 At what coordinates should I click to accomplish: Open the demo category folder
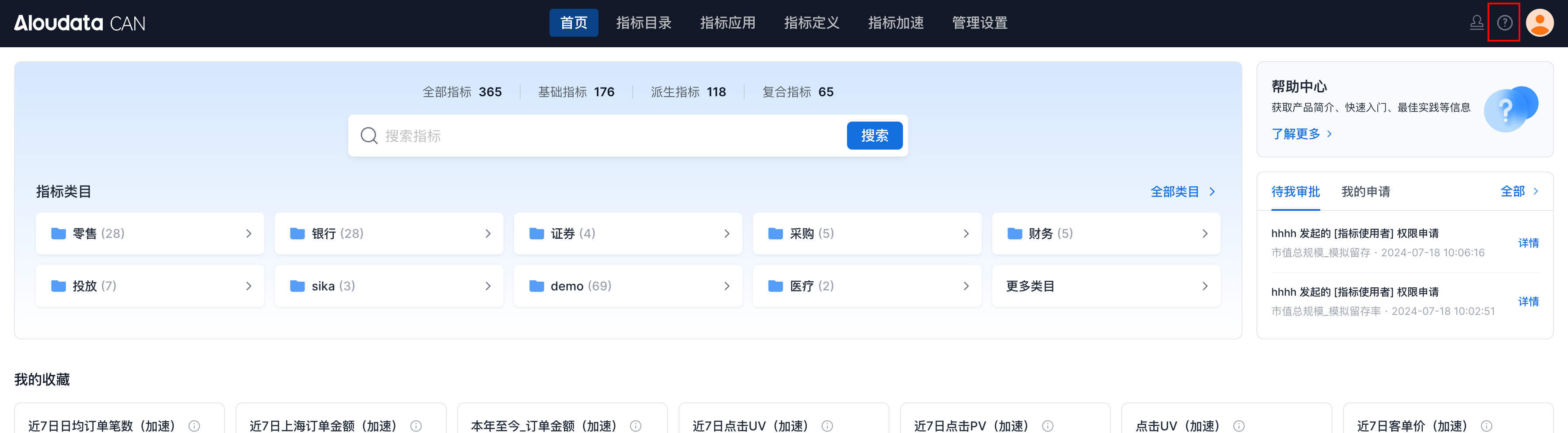tap(627, 286)
